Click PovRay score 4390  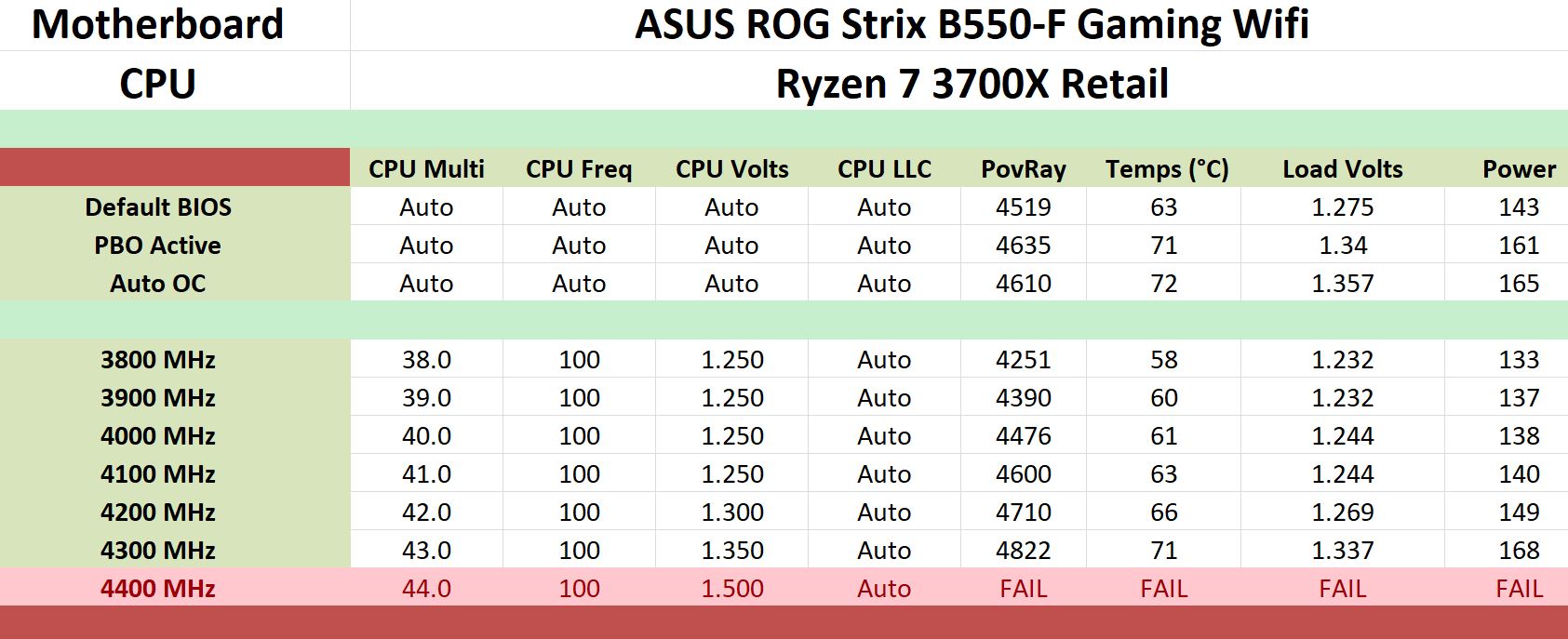1024,398
